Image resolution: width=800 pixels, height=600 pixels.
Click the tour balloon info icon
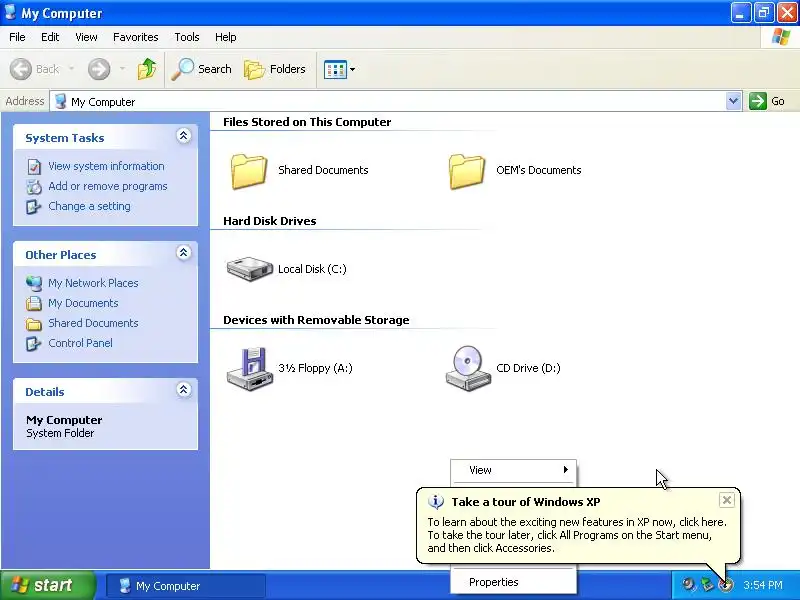(436, 502)
